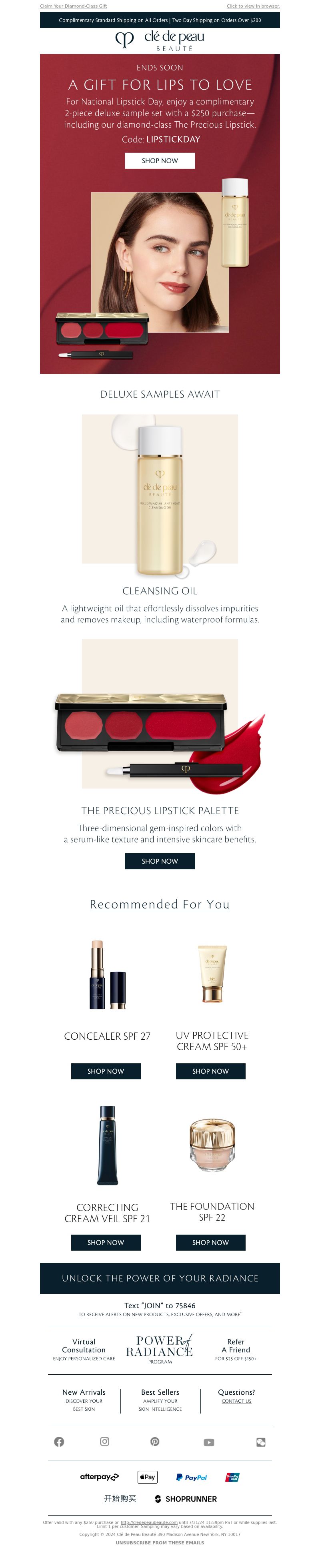The height and width of the screenshot is (1568, 320).
Task: Shop the UV Protective Cream SPF 50+
Action: coord(210,1071)
